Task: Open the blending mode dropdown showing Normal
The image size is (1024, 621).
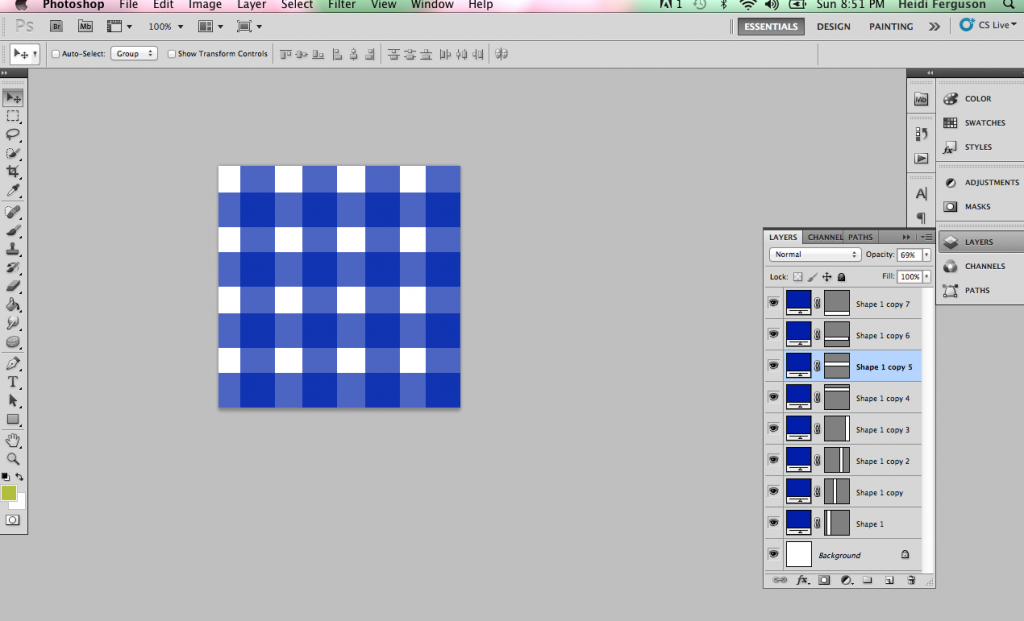Action: coord(814,254)
